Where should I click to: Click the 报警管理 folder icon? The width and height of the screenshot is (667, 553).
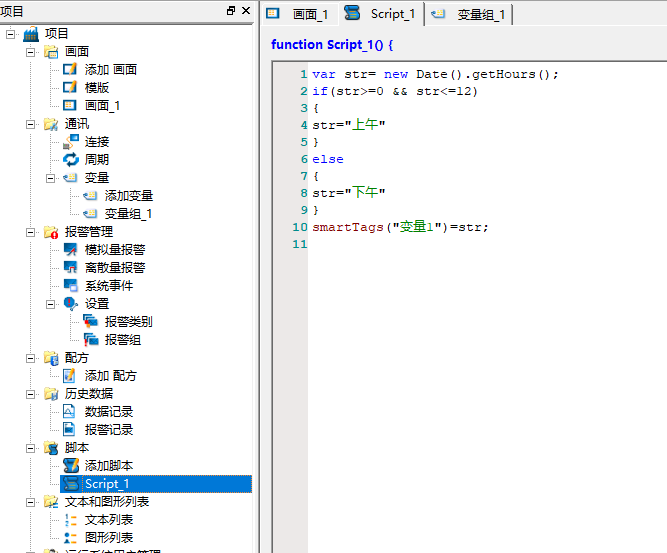[51, 232]
